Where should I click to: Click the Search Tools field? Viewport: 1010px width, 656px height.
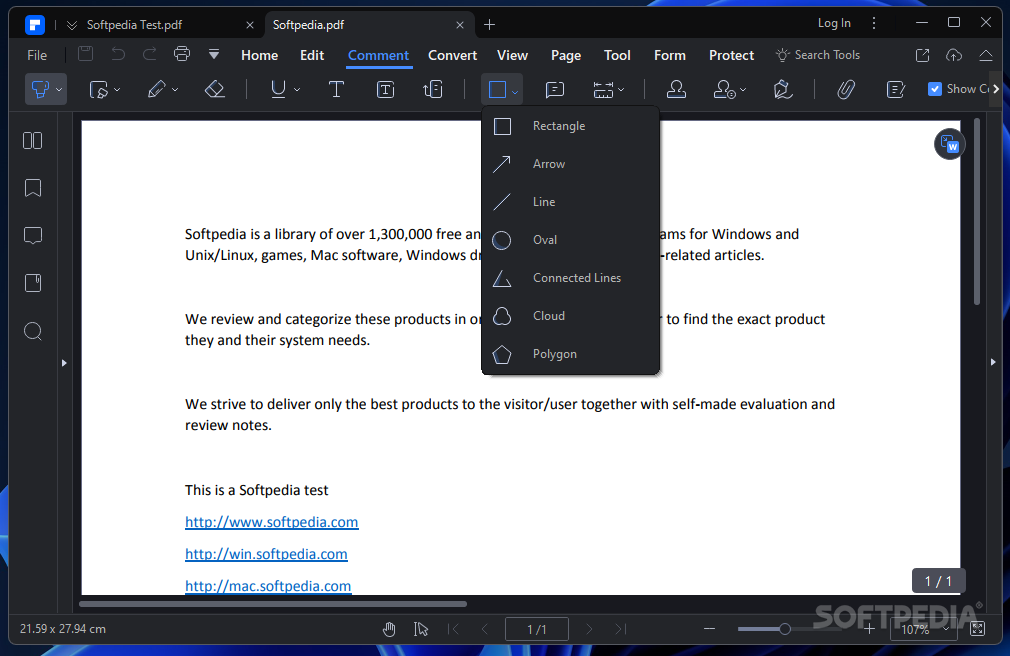tap(818, 55)
